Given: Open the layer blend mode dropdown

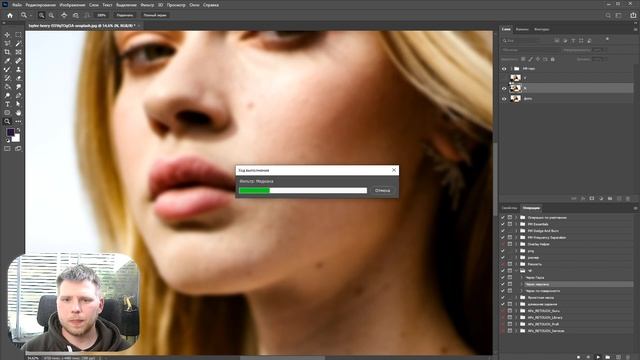Looking at the screenshot, I should tap(531, 50).
